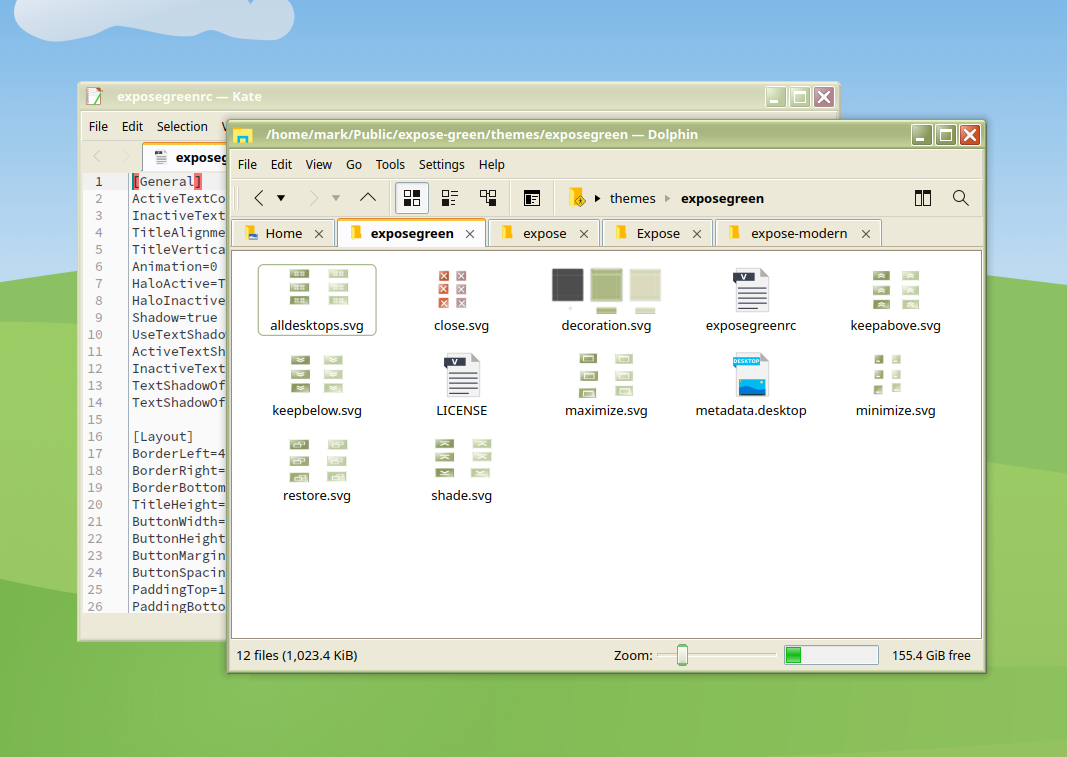Click the Dolphin folder icon in the titlebar
Viewport: 1067px width, 757px height.
tap(243, 135)
